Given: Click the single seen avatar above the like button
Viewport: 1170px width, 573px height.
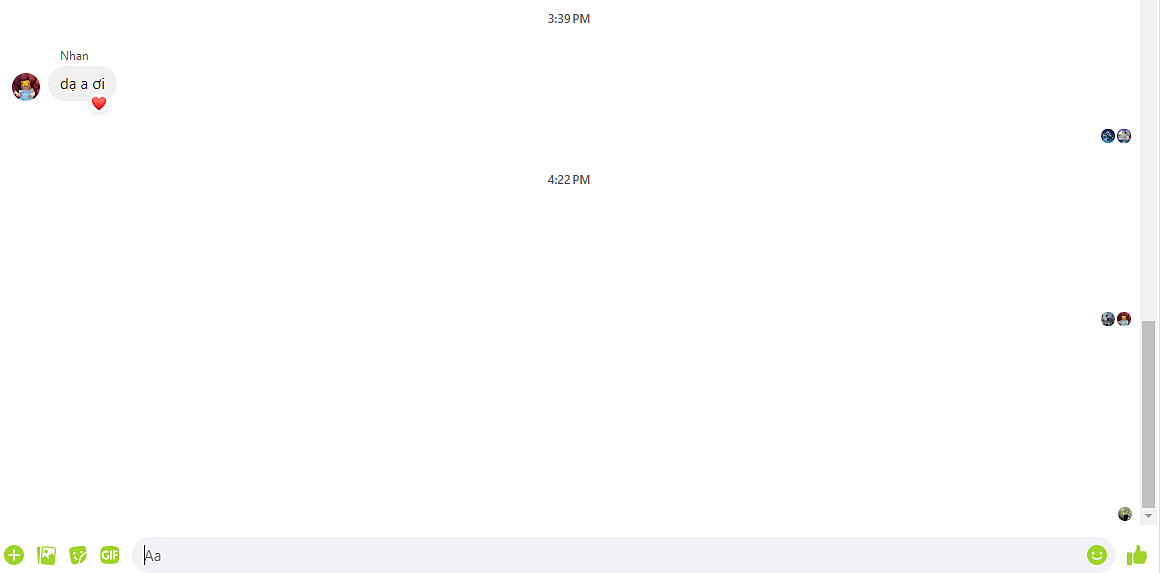Looking at the screenshot, I should coord(1124,513).
